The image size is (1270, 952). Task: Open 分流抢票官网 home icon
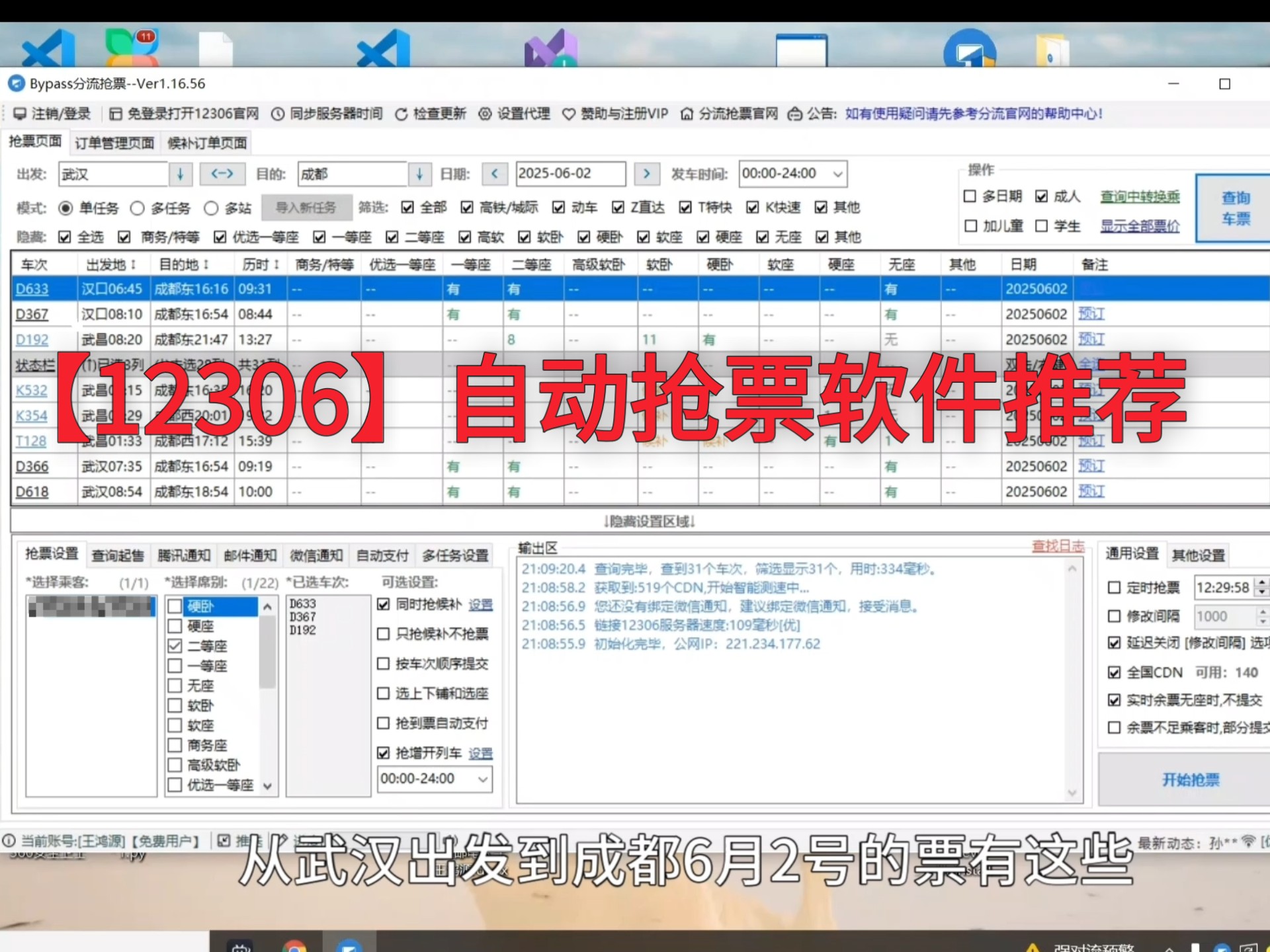pyautogui.click(x=687, y=114)
